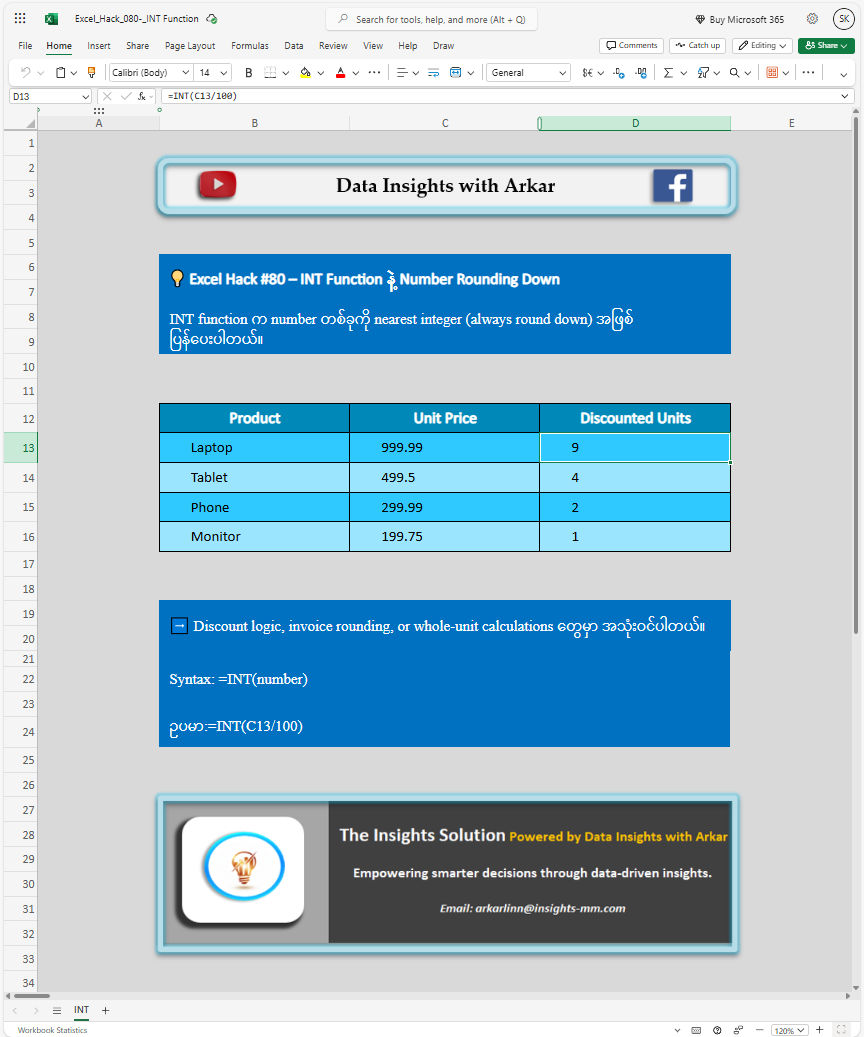
Task: Click the Share button
Action: click(x=825, y=46)
